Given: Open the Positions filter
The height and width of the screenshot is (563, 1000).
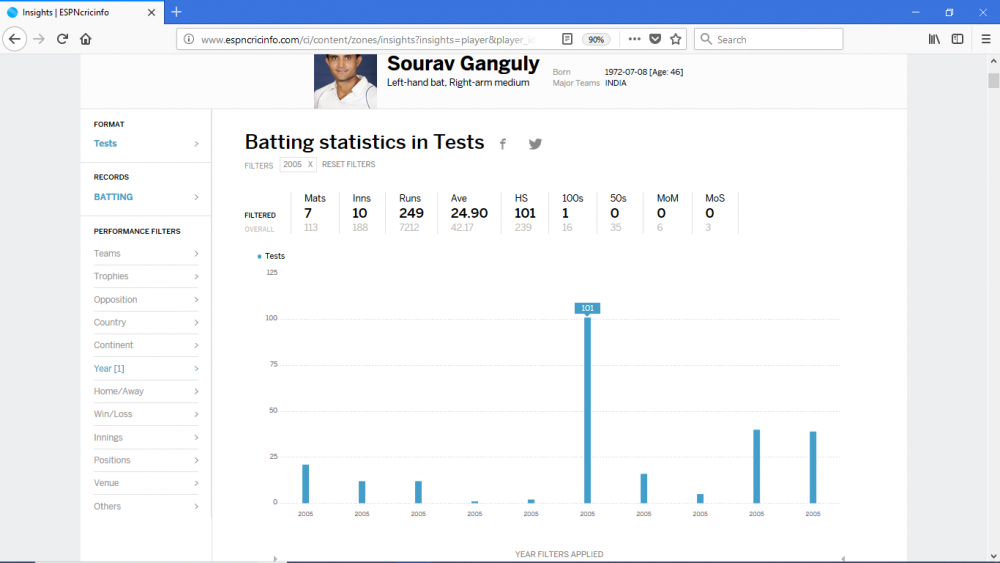Looking at the screenshot, I should point(146,460).
